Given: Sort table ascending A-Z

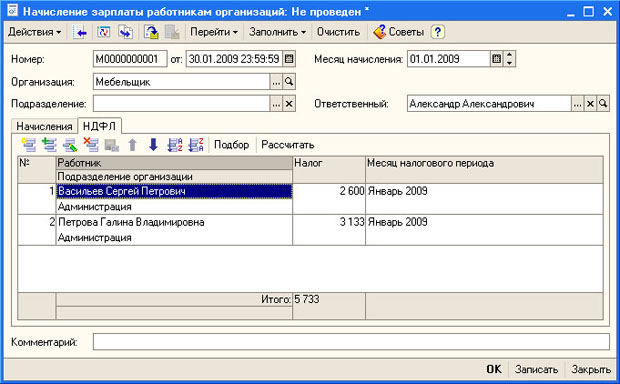Looking at the screenshot, I should pos(175,145).
